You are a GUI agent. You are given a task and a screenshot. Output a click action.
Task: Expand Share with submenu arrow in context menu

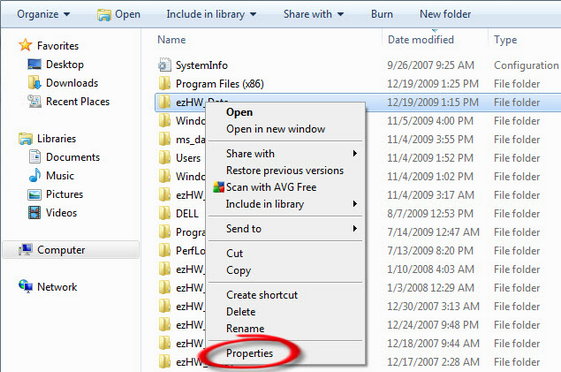pyautogui.click(x=355, y=153)
